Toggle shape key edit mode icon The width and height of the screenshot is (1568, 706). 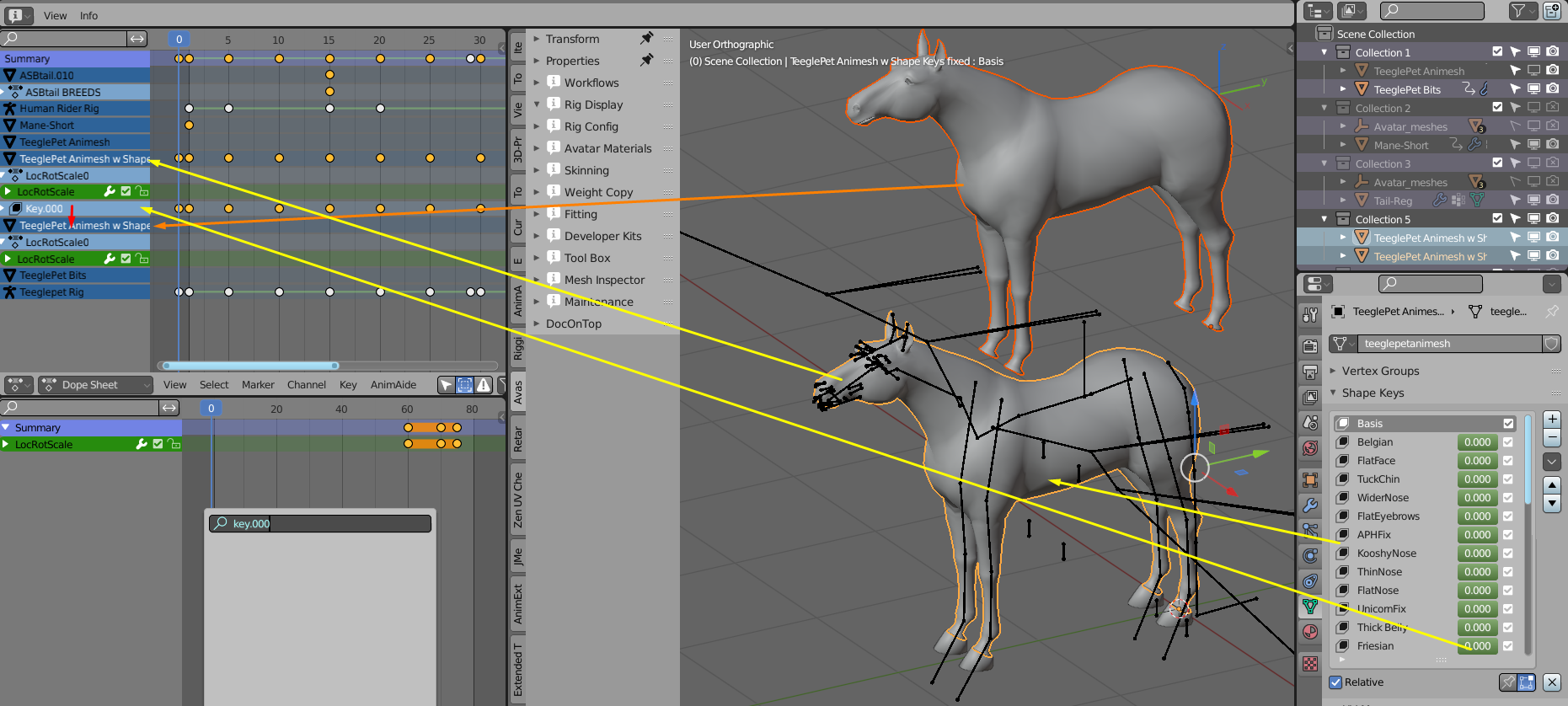(1527, 682)
